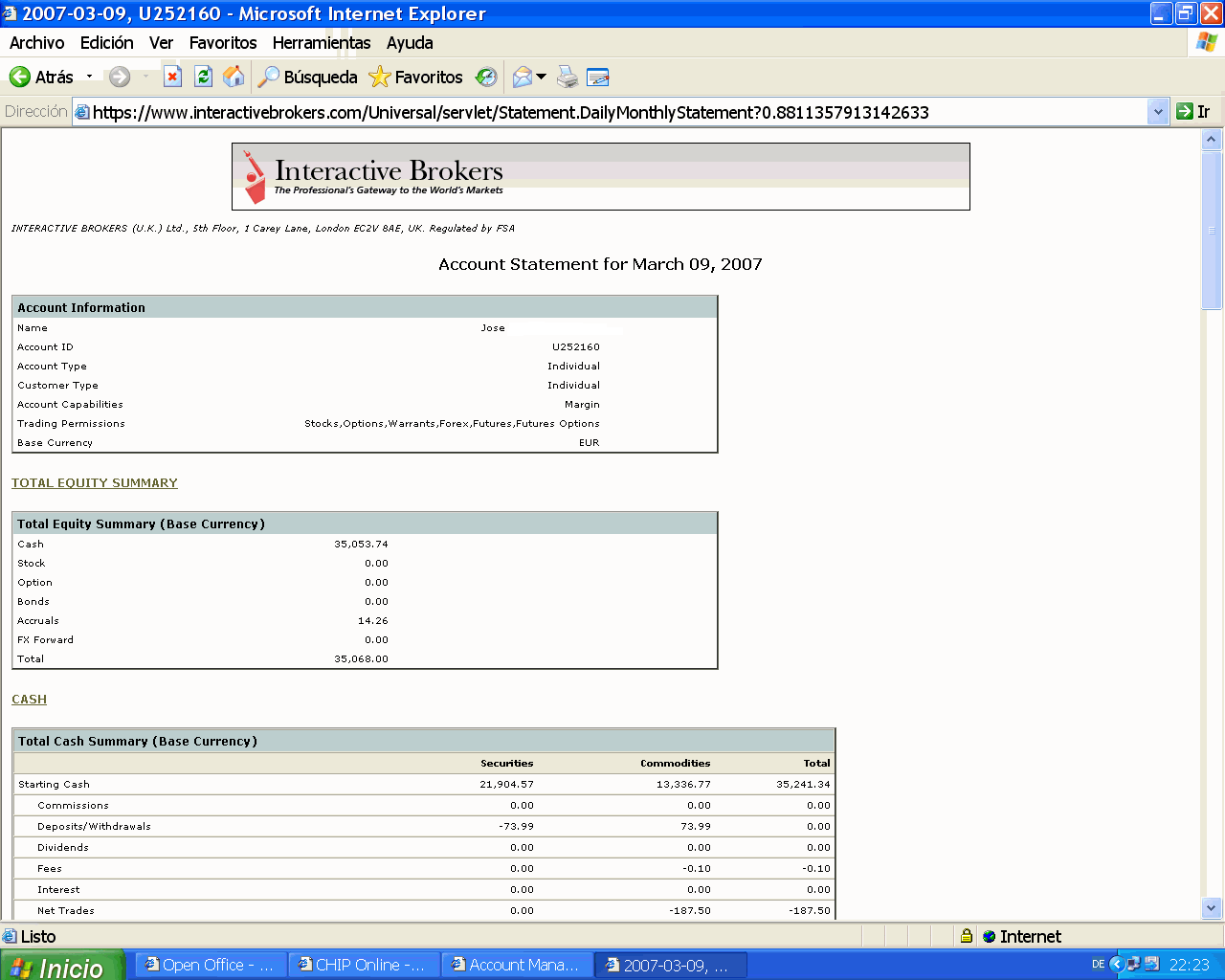1225x980 pixels.
Task: Click the Account Statement for March 09, 2007 heading
Action: 600,265
